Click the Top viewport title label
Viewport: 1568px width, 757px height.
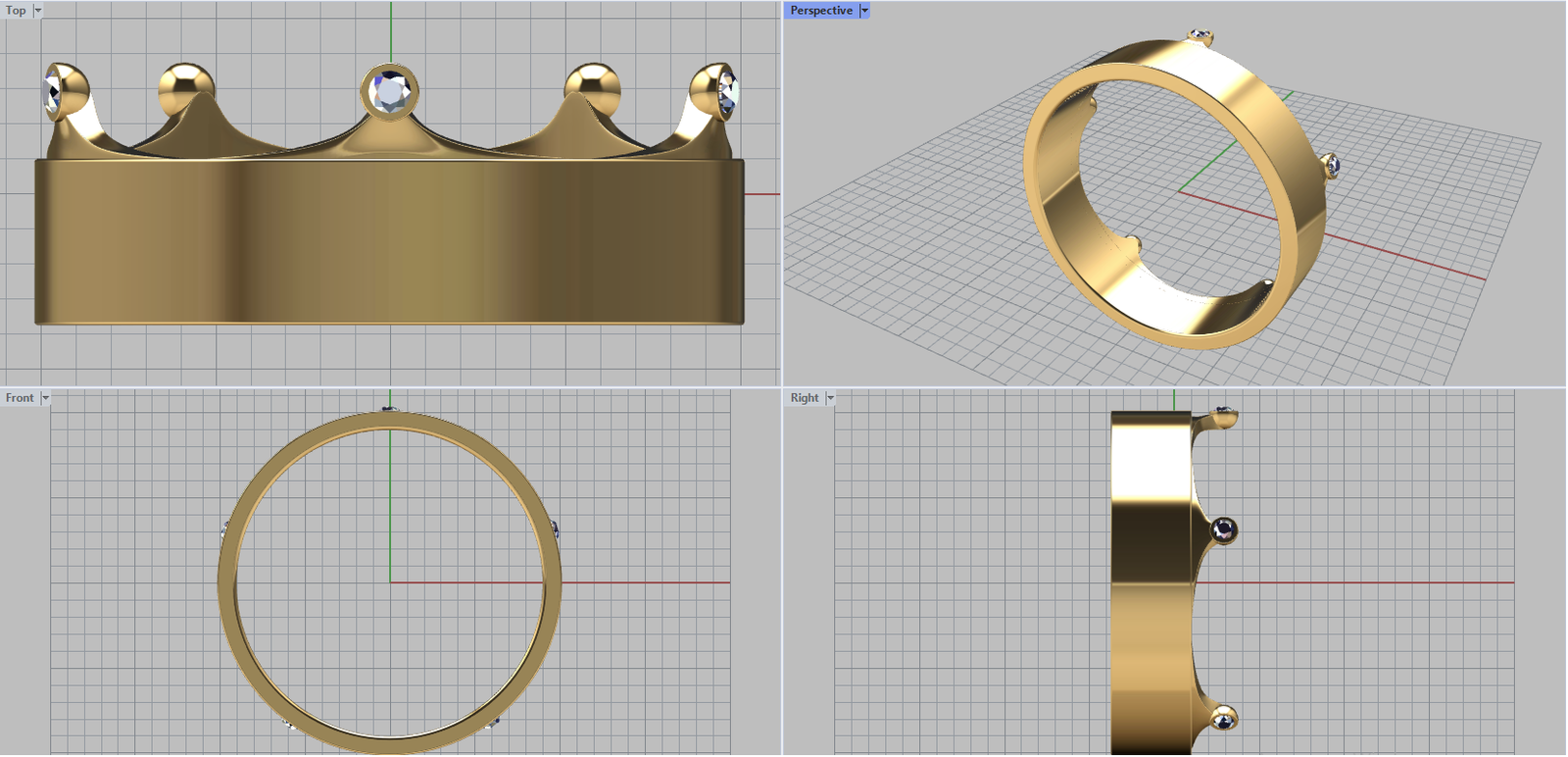17,11
